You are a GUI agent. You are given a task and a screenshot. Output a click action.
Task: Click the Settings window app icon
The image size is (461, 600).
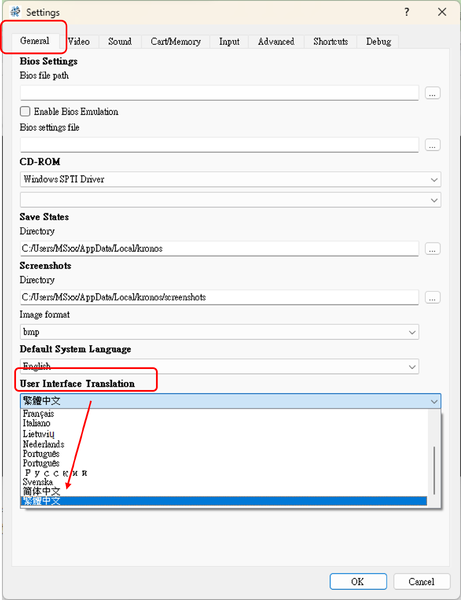click(15, 12)
